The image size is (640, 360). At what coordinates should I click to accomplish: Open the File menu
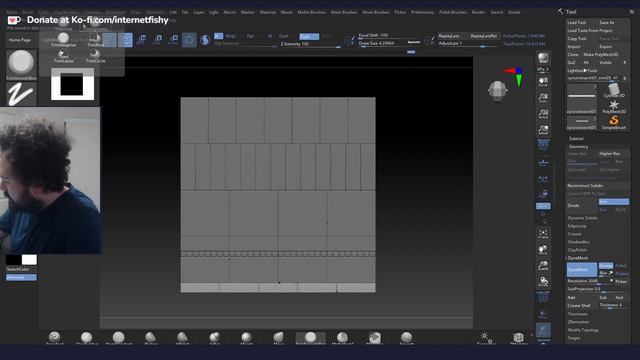[185, 12]
